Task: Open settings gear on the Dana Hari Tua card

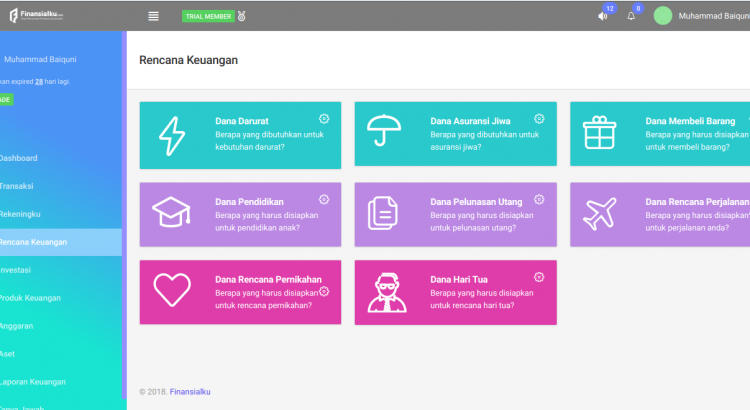Action: point(539,277)
